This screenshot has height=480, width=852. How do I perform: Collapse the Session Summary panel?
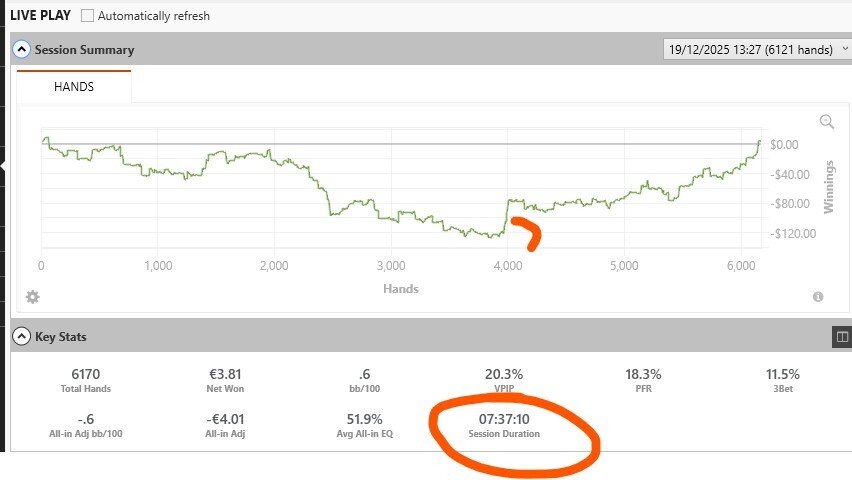(x=21, y=49)
